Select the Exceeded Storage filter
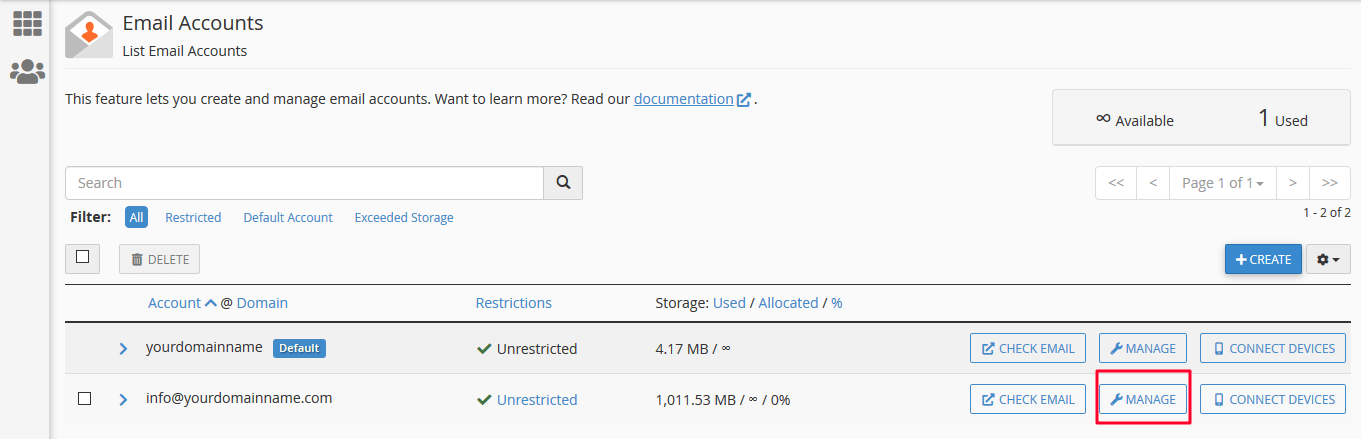This screenshot has height=439, width=1361. point(404,217)
